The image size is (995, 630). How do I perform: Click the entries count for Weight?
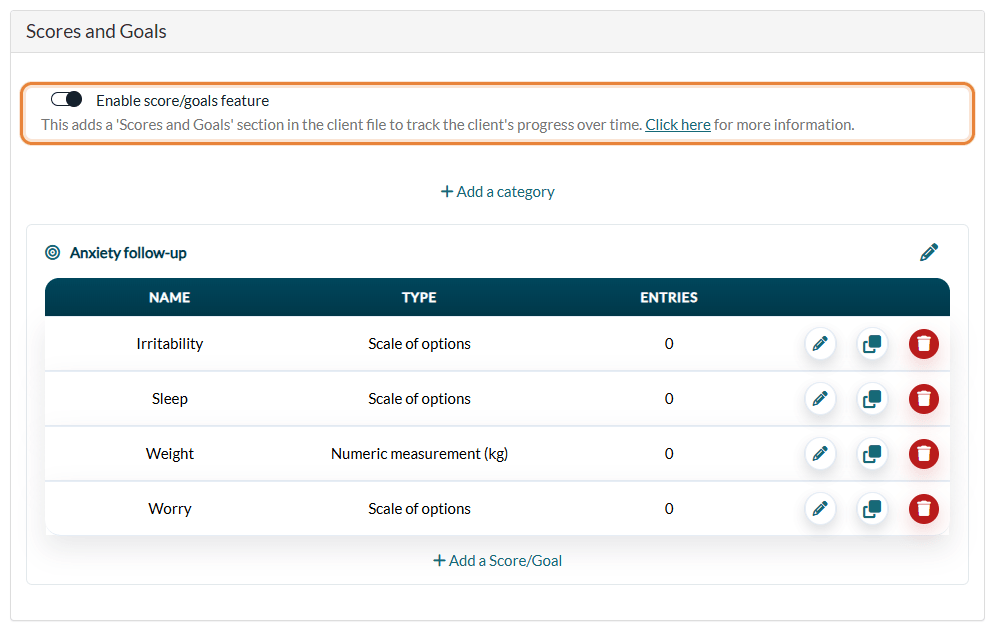[669, 454]
